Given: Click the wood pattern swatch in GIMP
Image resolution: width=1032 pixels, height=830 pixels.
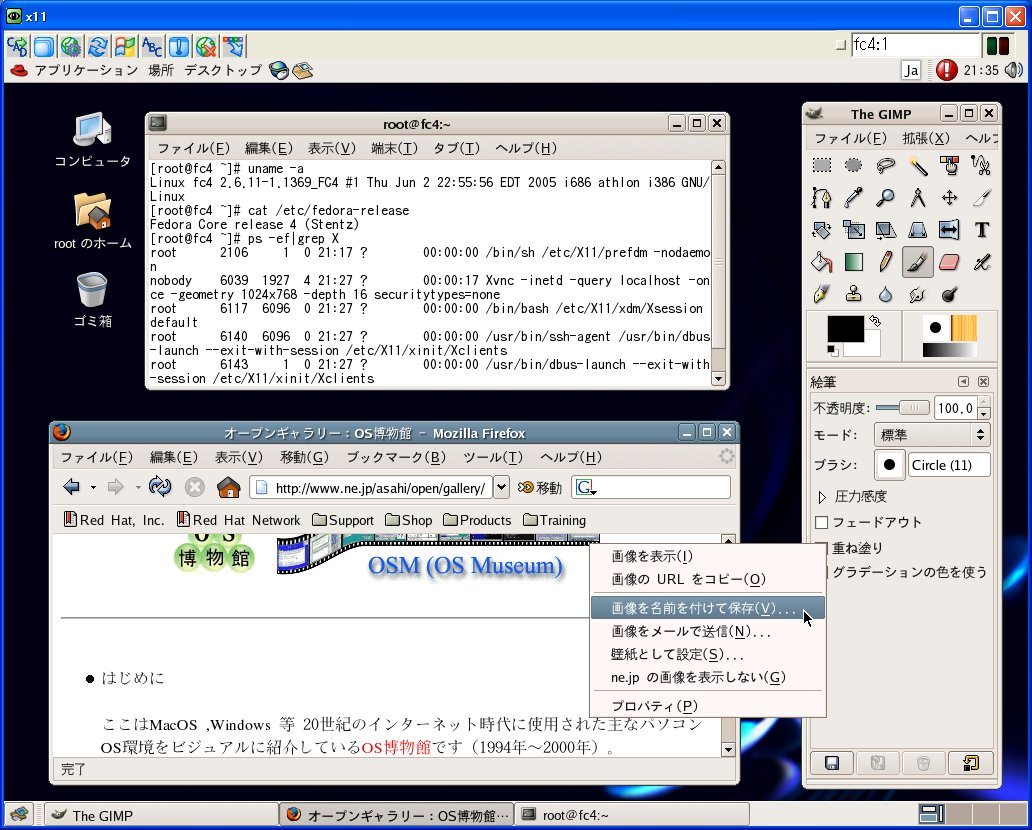Looking at the screenshot, I should [x=964, y=327].
